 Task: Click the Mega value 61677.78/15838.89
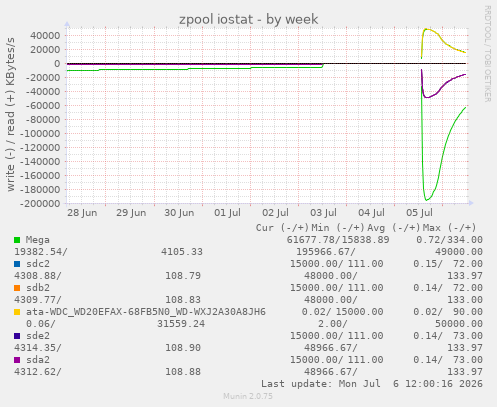(x=338, y=240)
